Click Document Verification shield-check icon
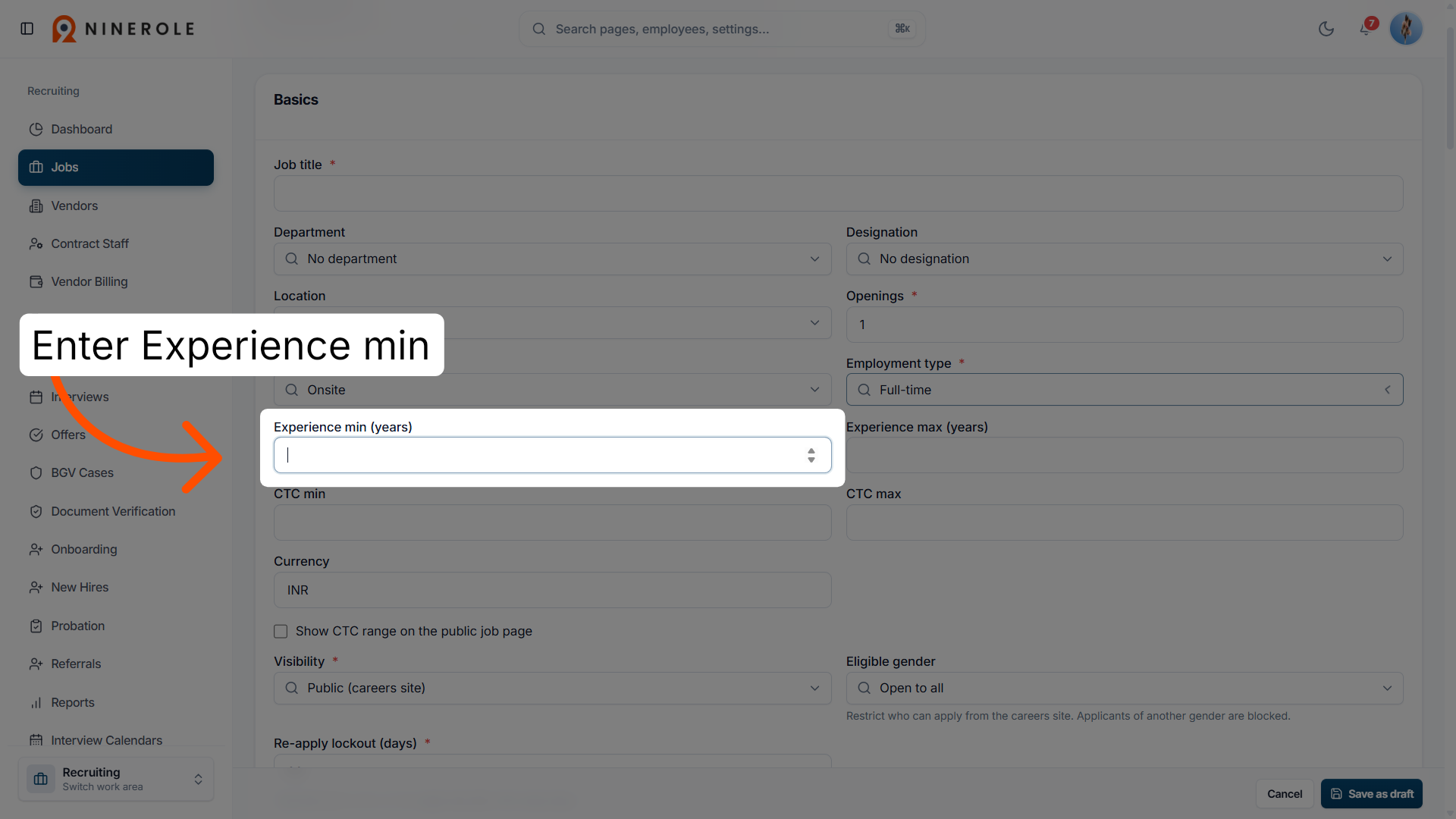This screenshot has width=1456, height=819. coord(36,511)
